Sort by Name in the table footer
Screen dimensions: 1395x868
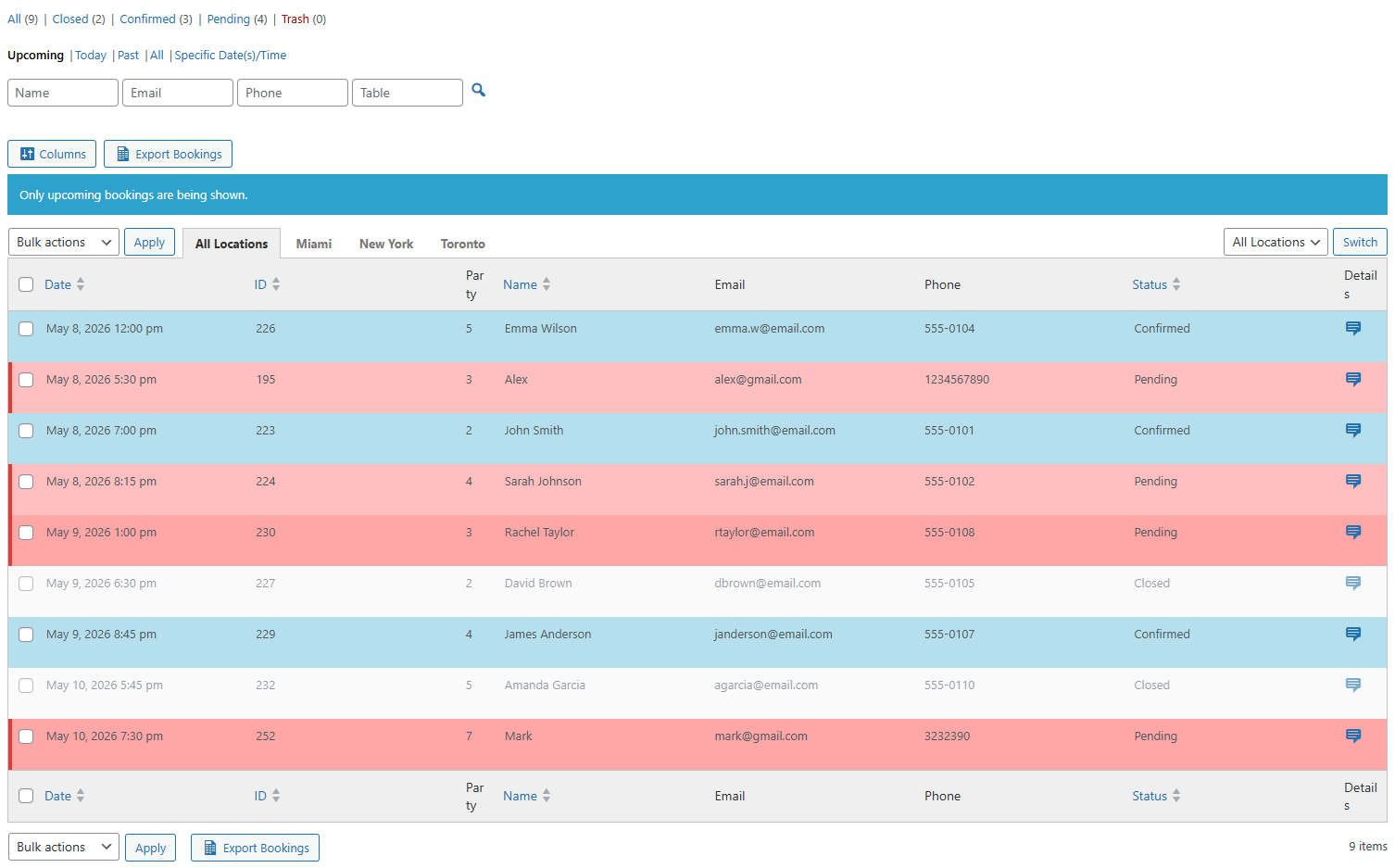click(526, 796)
